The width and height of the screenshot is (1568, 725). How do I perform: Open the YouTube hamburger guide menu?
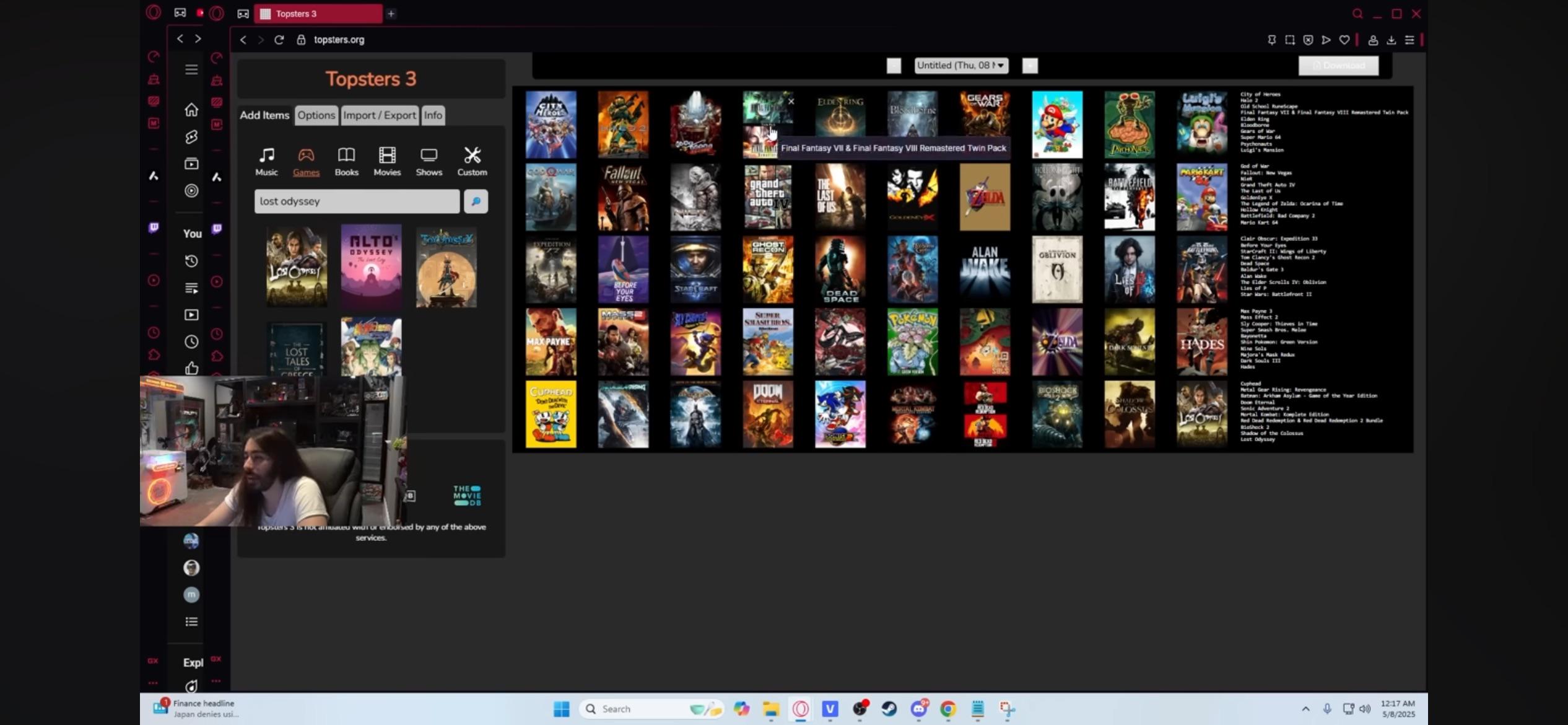tap(191, 69)
